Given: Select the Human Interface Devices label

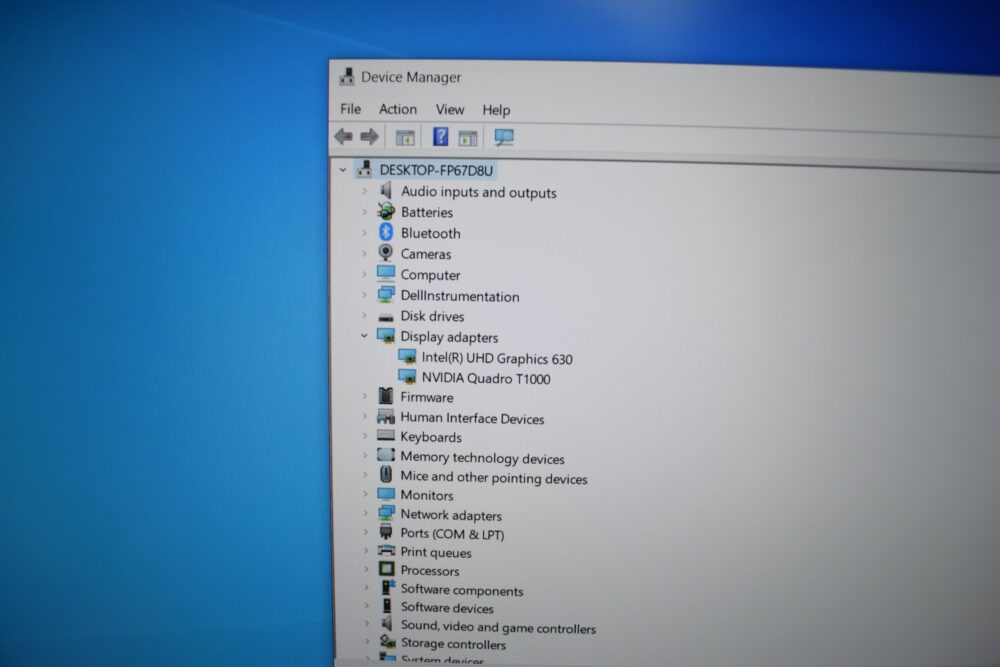Looking at the screenshot, I should point(473,418).
